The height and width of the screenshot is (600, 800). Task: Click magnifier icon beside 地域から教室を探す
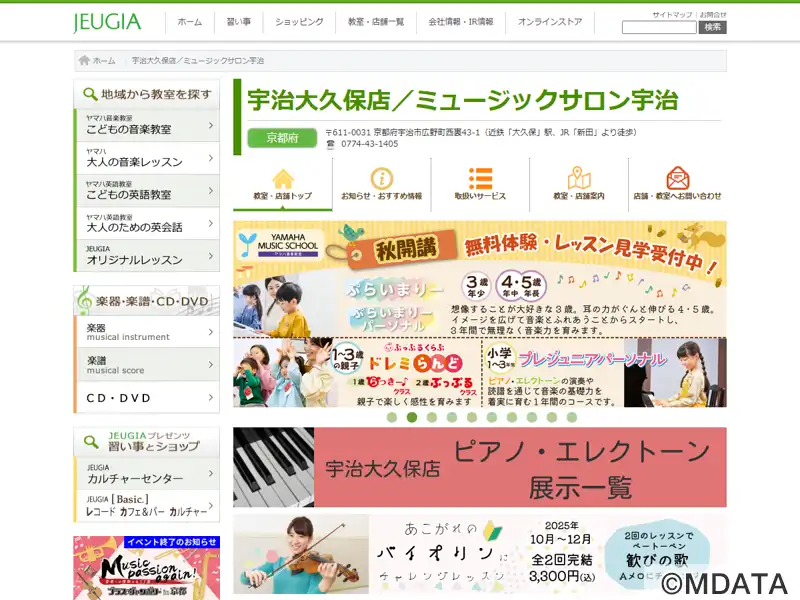[x=89, y=95]
